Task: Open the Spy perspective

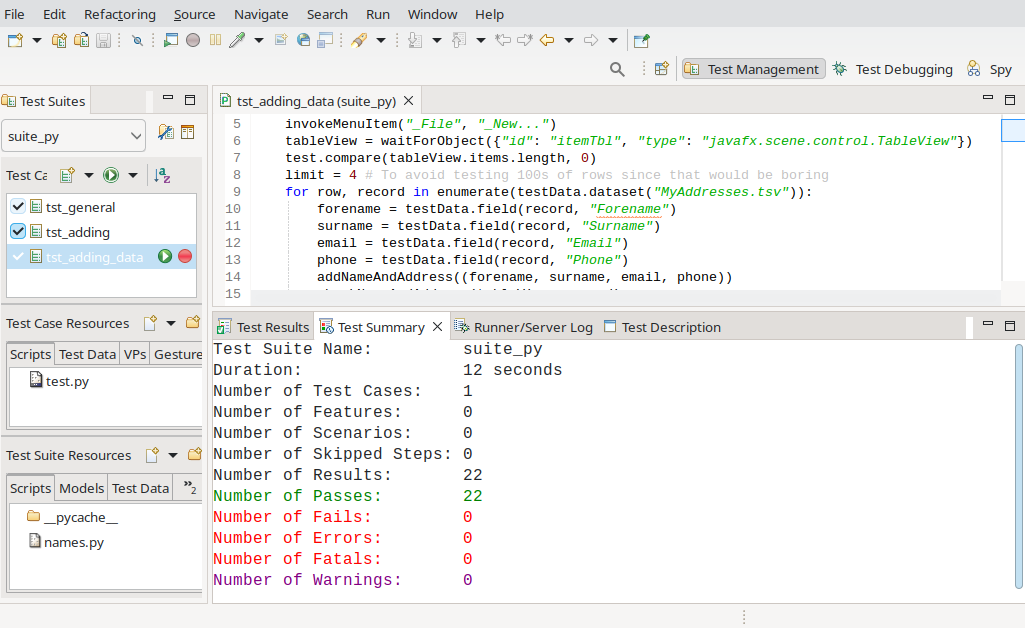Action: 989,69
